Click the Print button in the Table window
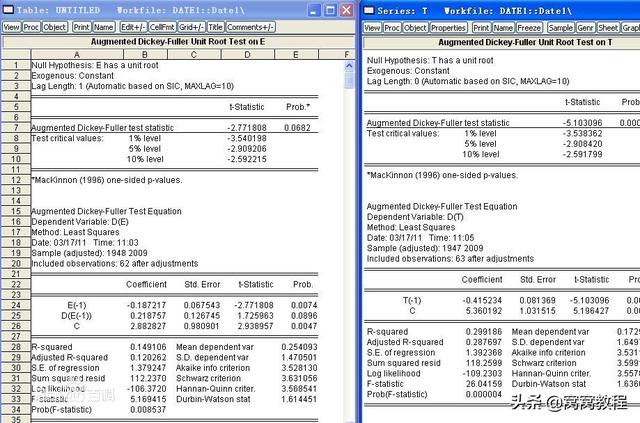The height and width of the screenshot is (423, 640). [80, 27]
